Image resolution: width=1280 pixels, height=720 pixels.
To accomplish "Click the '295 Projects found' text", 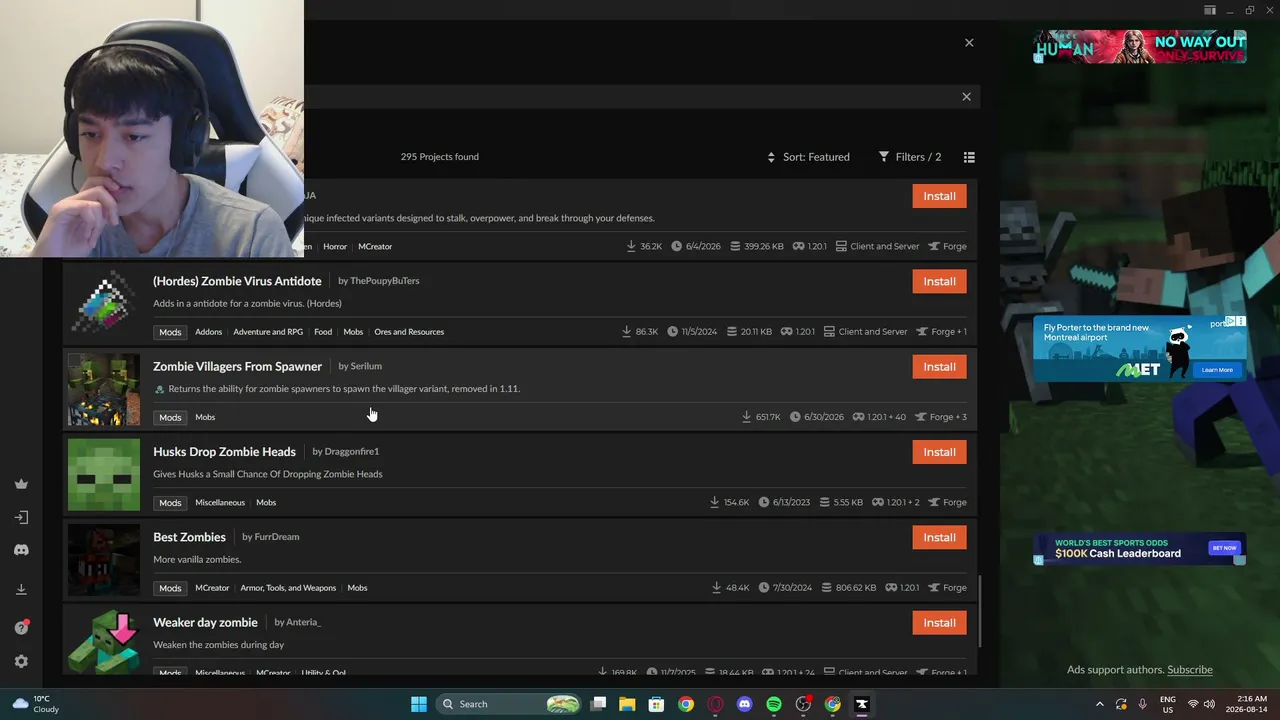I will coord(440,157).
